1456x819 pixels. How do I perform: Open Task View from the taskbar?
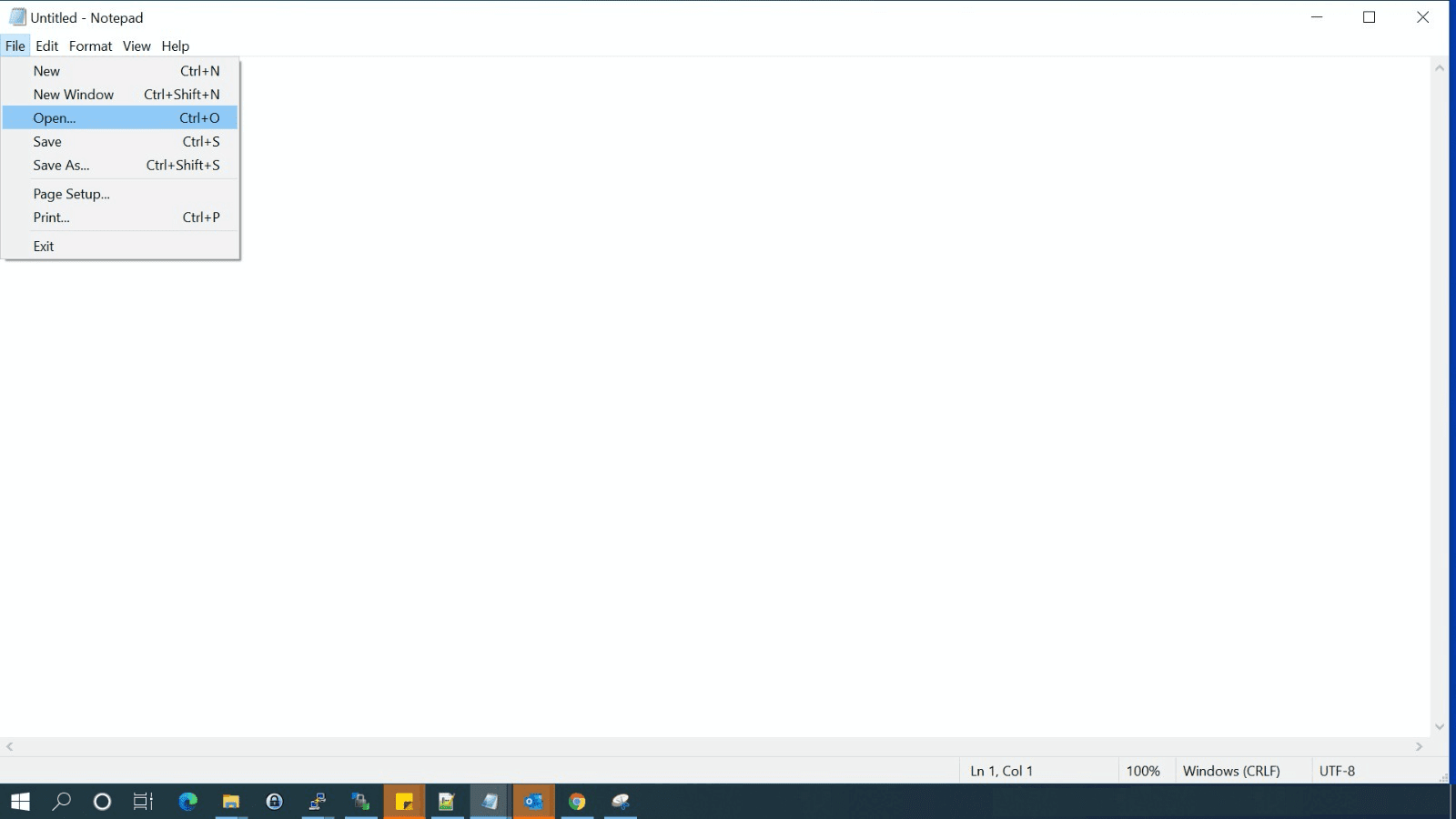point(142,802)
